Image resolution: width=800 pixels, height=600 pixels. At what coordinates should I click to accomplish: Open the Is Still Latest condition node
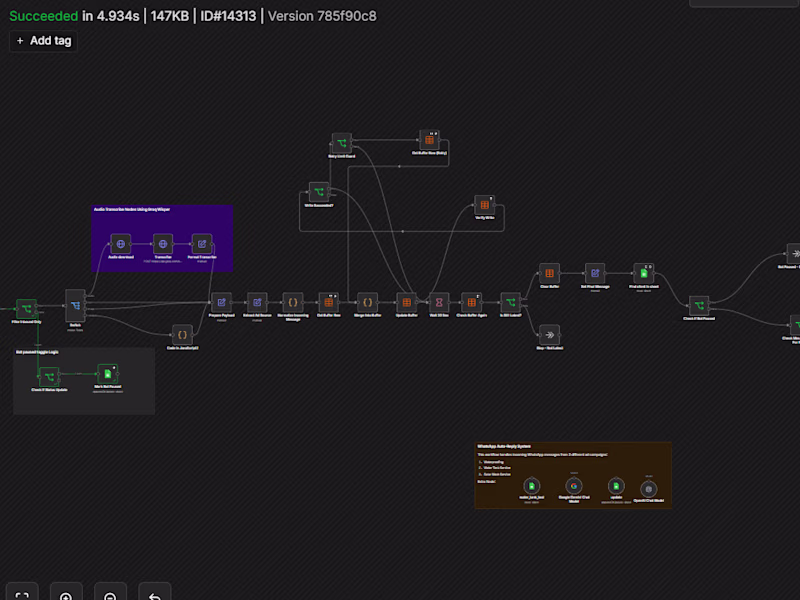(x=511, y=302)
